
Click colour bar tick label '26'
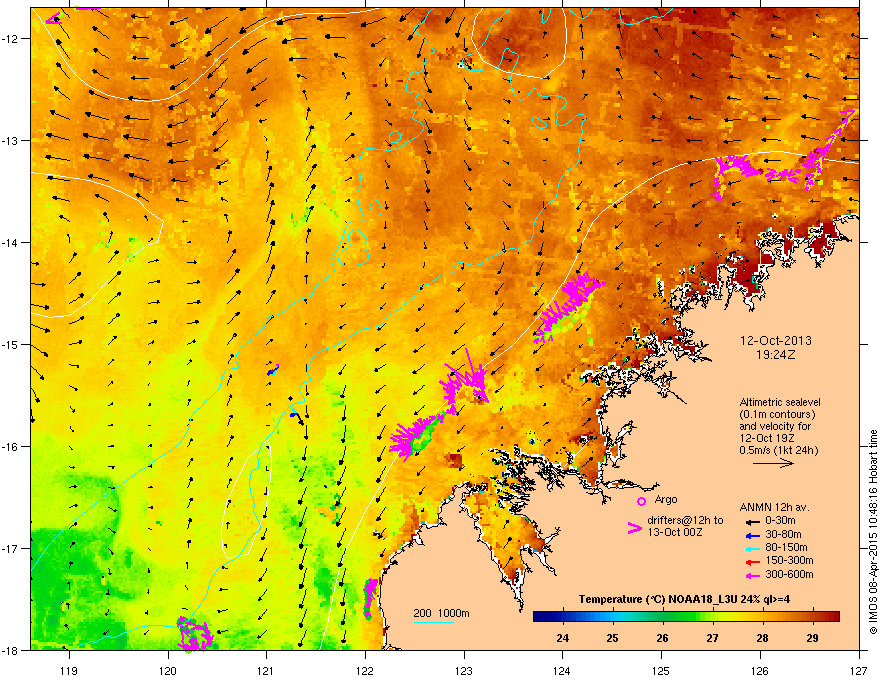click(x=662, y=638)
